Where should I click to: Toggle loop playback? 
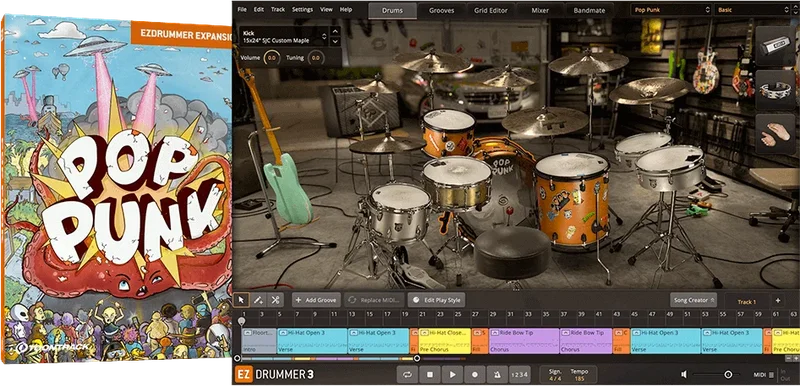407,374
